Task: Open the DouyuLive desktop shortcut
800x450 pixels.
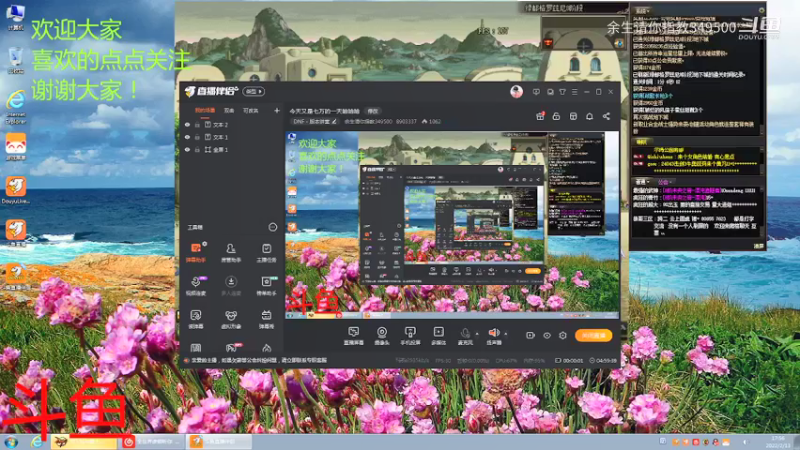Action: tap(15, 190)
